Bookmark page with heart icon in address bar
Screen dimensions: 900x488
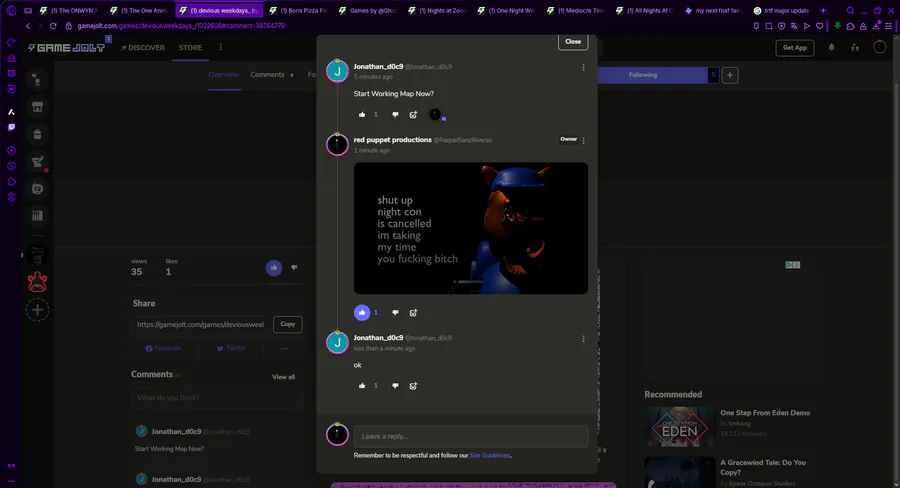pos(820,26)
